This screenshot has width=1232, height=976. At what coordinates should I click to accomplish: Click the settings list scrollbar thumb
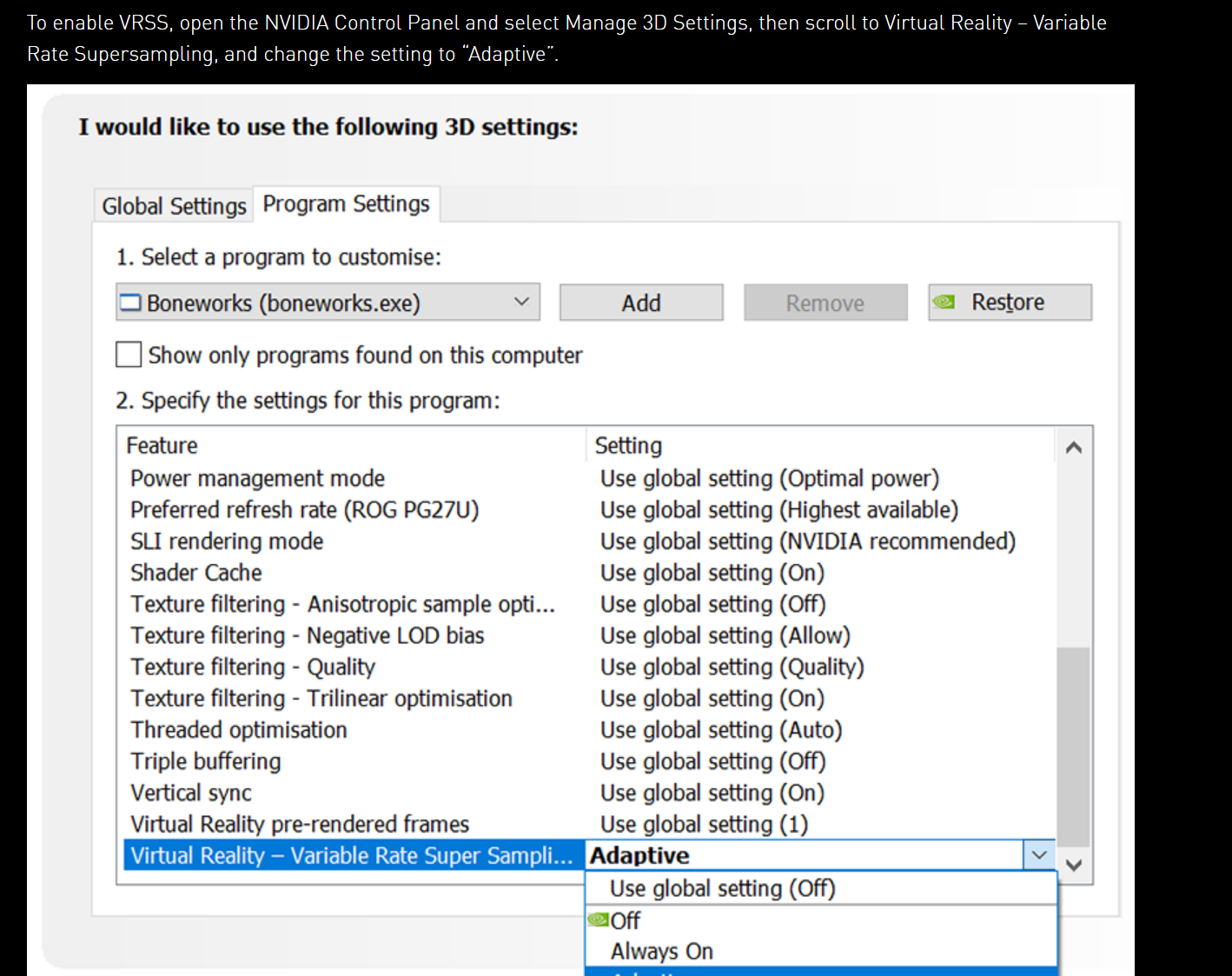pos(1074,747)
